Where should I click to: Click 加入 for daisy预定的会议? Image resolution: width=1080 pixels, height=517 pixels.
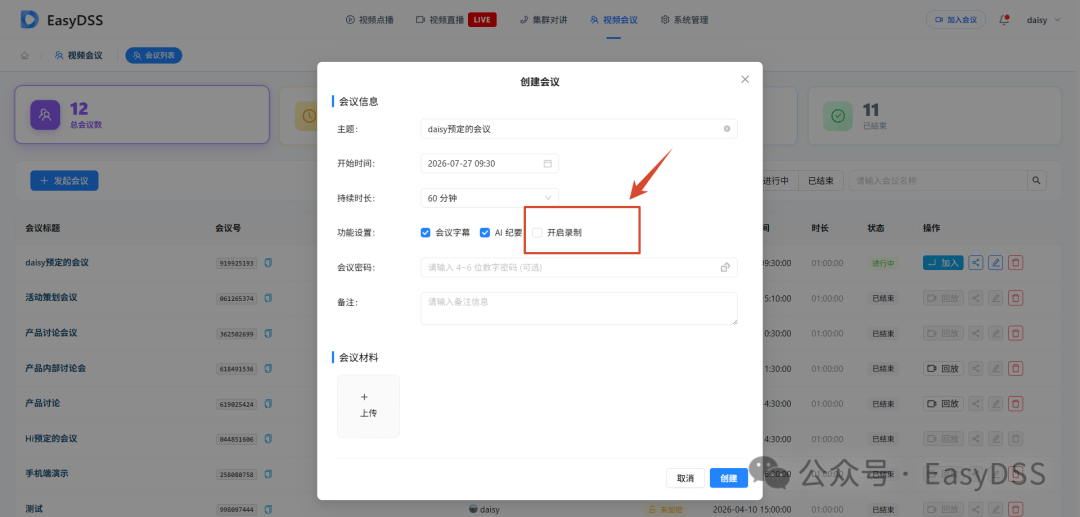click(x=943, y=262)
